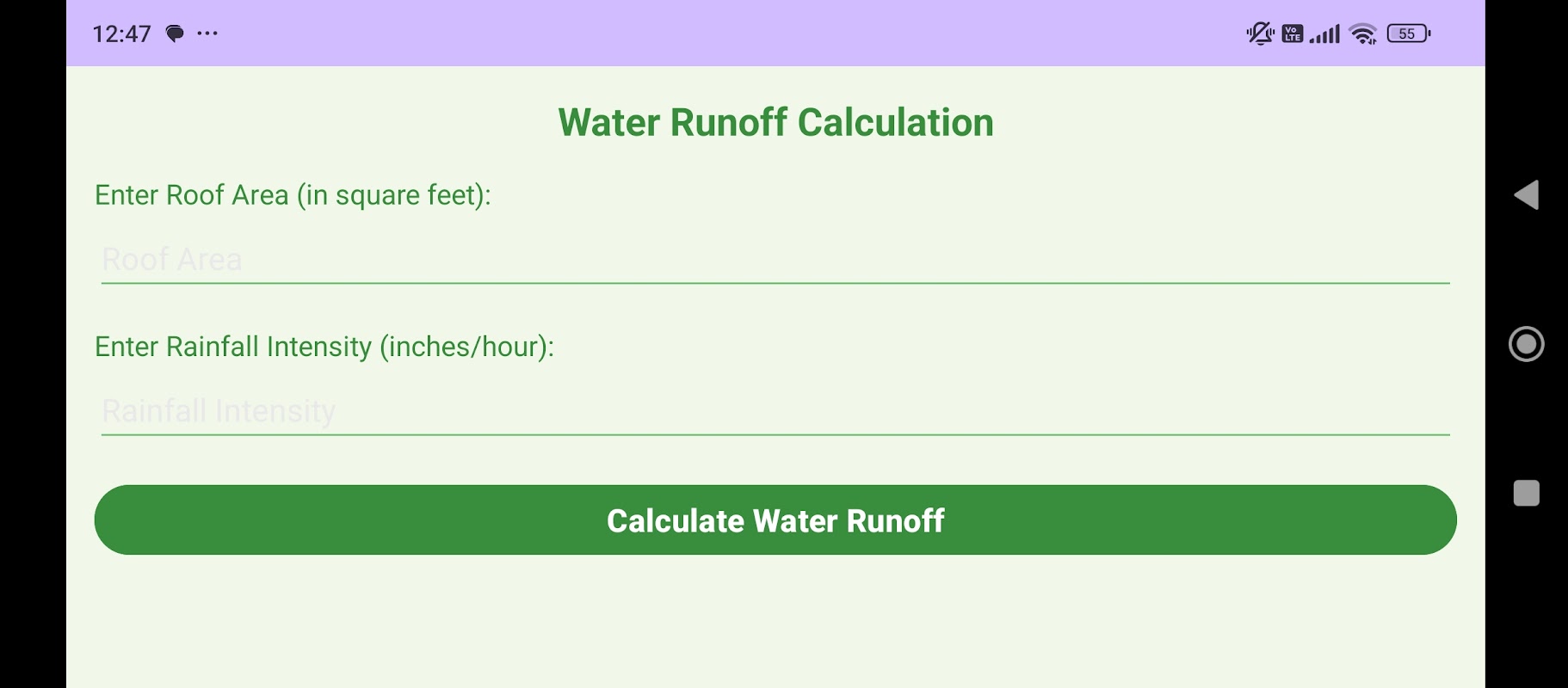The height and width of the screenshot is (688, 1568).
Task: Tap the Water Runoff Calculation heading
Action: click(775, 122)
